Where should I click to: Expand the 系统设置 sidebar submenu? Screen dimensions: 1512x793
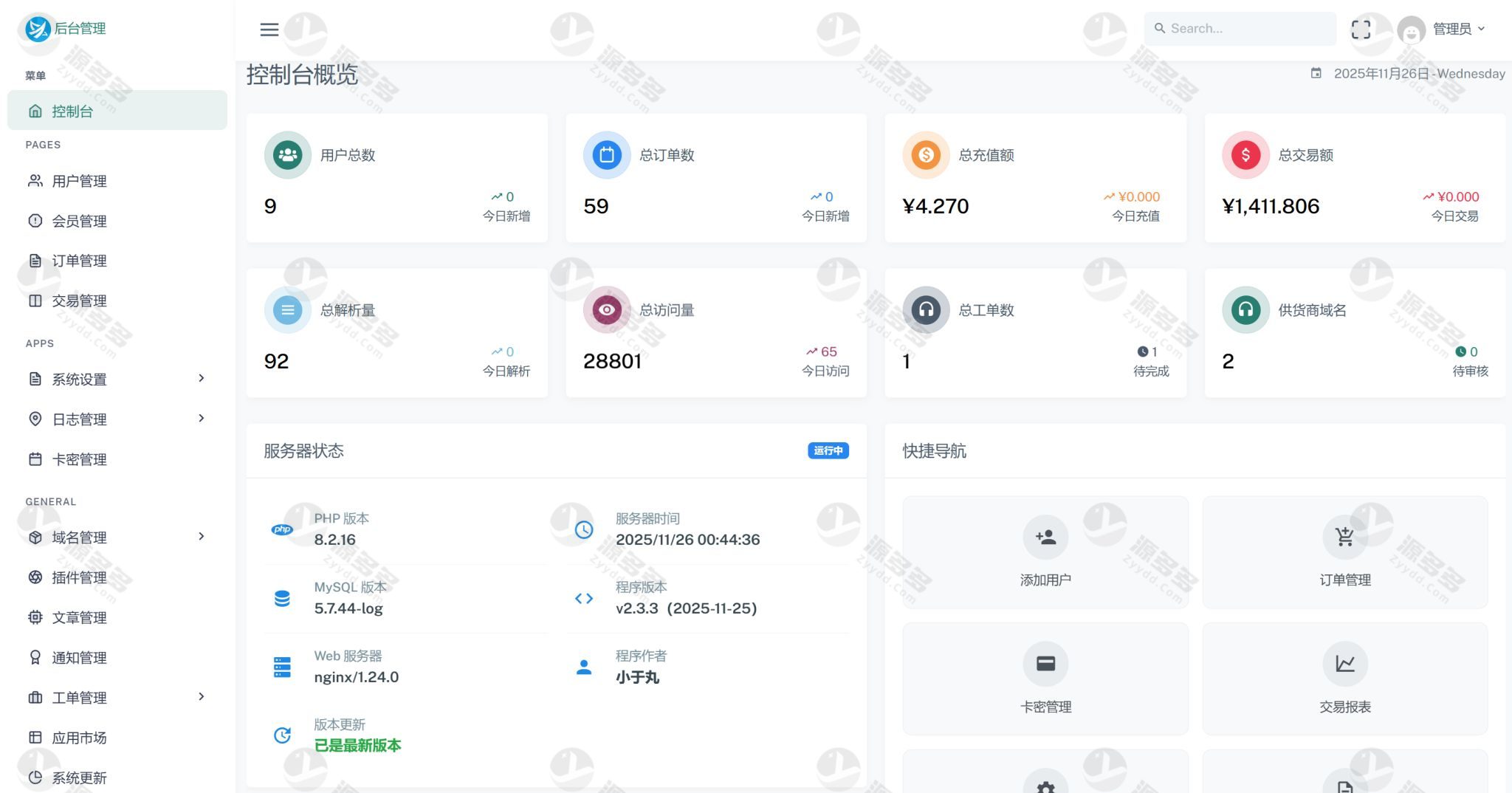pyautogui.click(x=117, y=379)
